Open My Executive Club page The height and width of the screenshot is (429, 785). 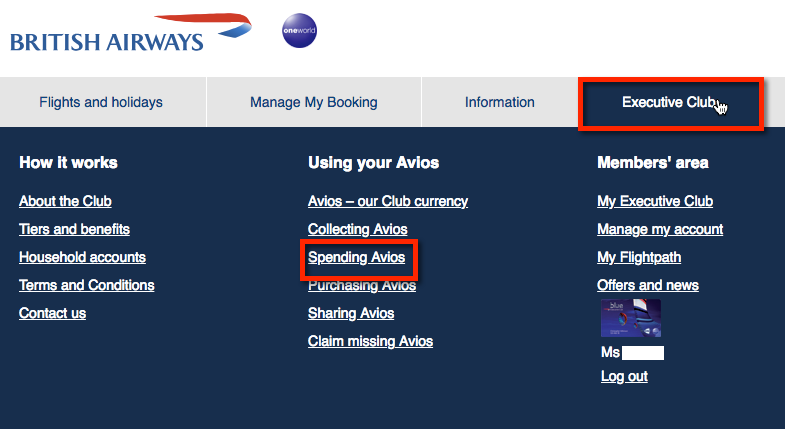point(655,201)
